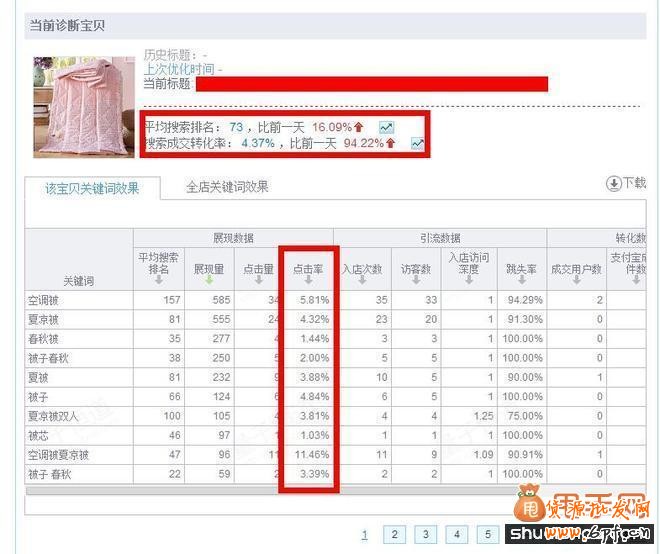The width and height of the screenshot is (660, 554).
Task: Click the 引流数据 group header
Action: [x=440, y=238]
